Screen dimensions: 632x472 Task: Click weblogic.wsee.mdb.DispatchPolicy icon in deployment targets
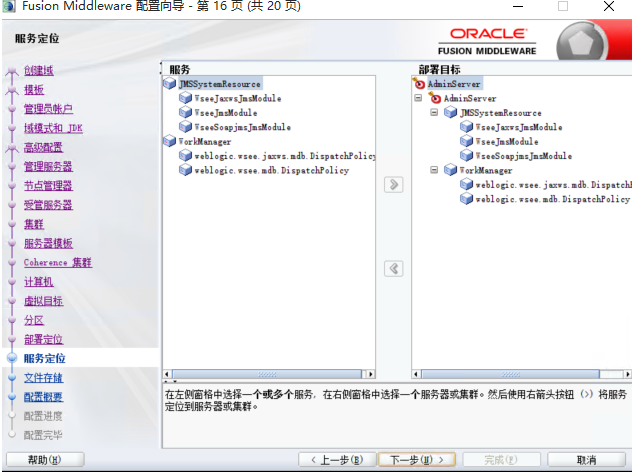tap(466, 199)
